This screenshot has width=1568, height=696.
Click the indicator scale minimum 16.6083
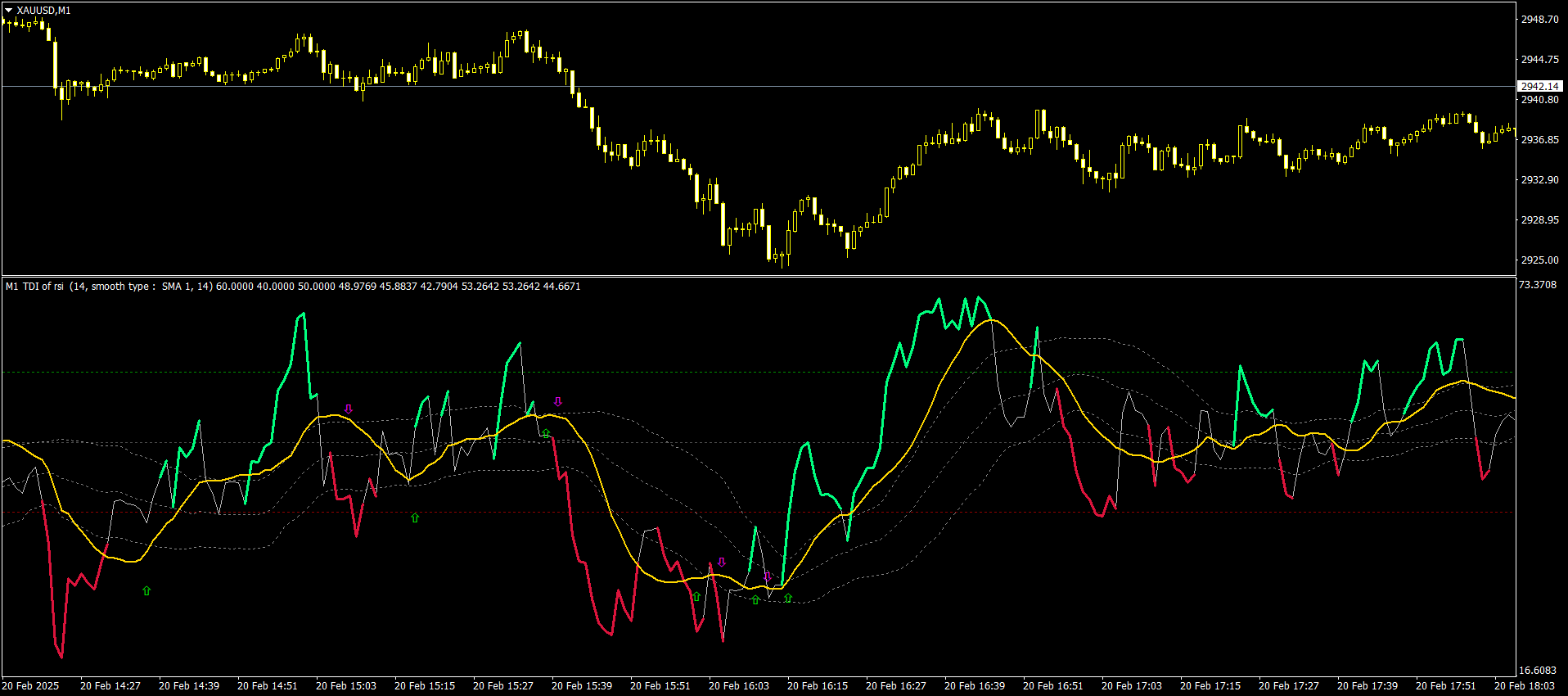pyautogui.click(x=1538, y=670)
